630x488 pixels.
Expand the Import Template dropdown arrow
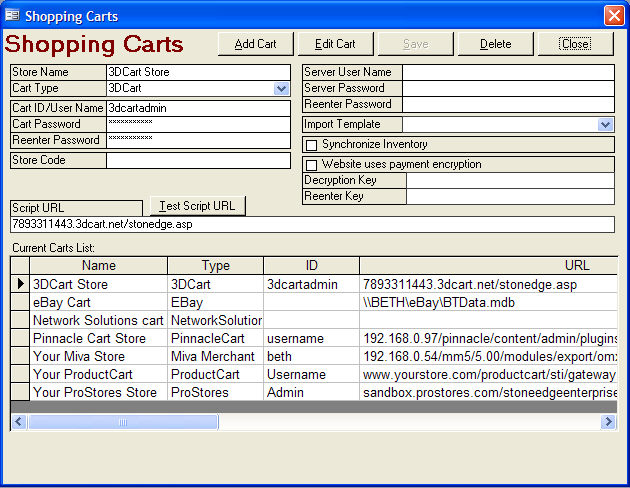pyautogui.click(x=605, y=125)
